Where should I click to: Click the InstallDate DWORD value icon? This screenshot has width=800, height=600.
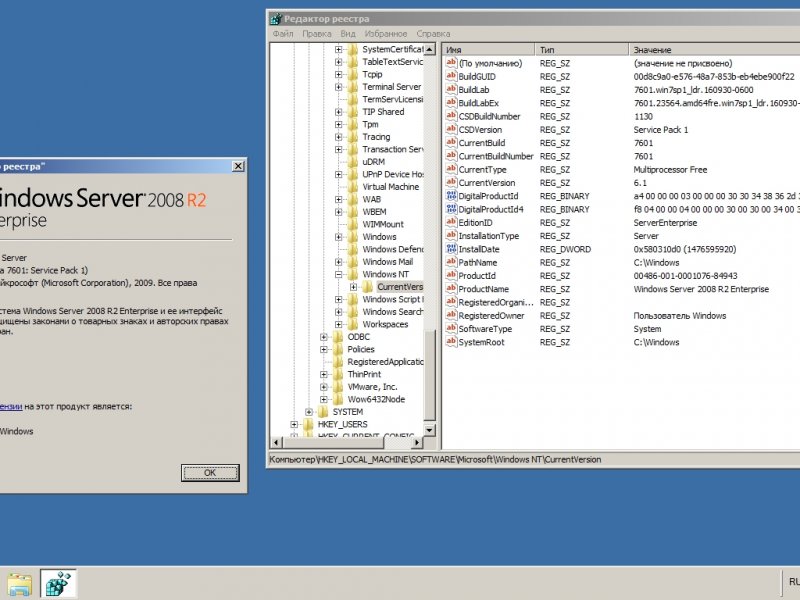tap(451, 249)
